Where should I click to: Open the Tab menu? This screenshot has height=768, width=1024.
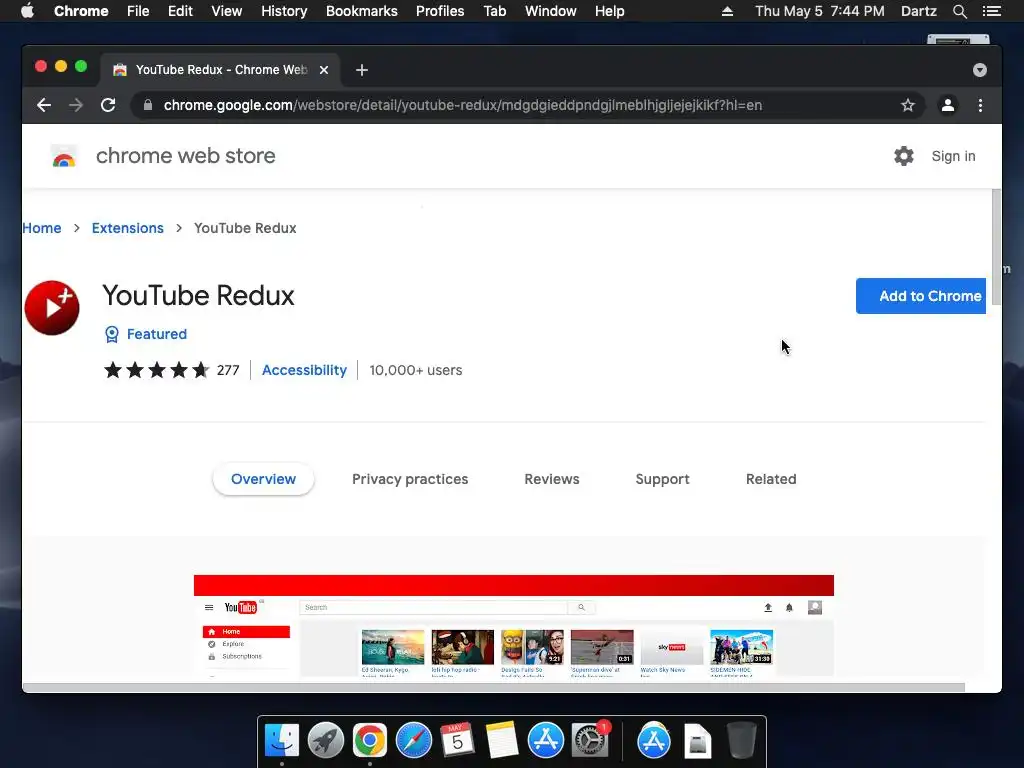[494, 11]
